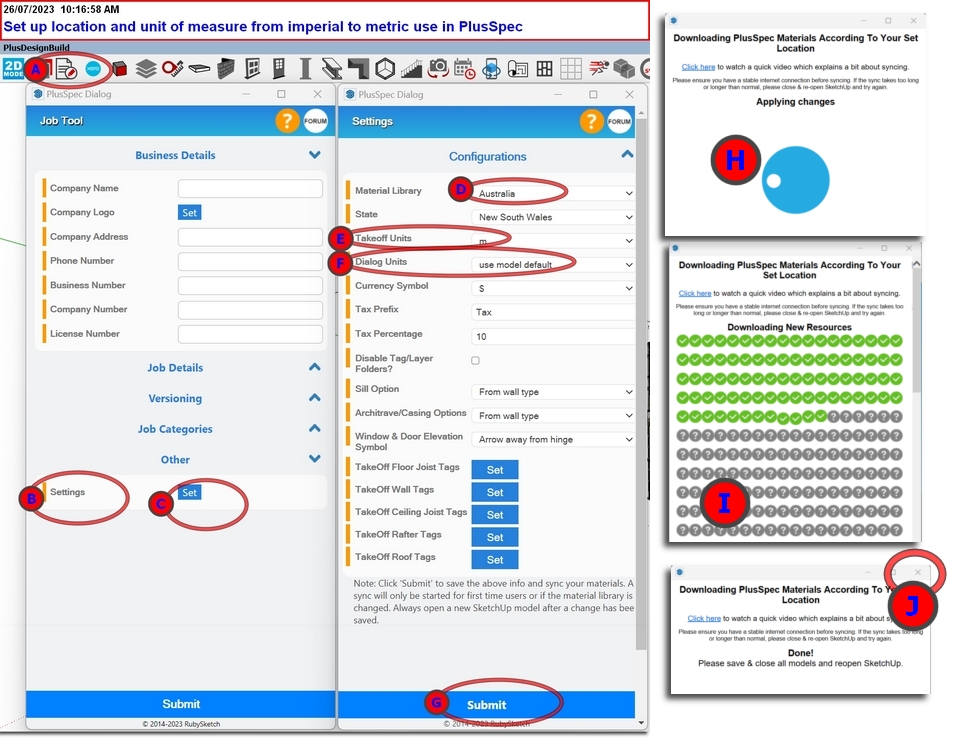
Task: Open Architrave/Casing Options dropdown
Action: (x=554, y=416)
